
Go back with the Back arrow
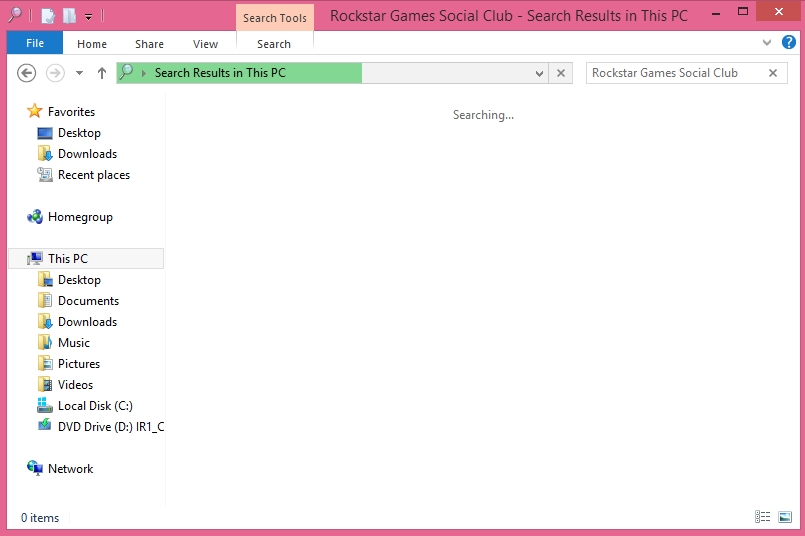tap(26, 73)
